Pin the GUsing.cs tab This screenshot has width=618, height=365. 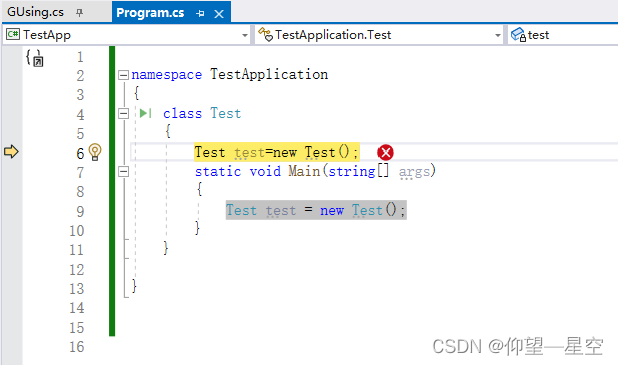[80, 13]
